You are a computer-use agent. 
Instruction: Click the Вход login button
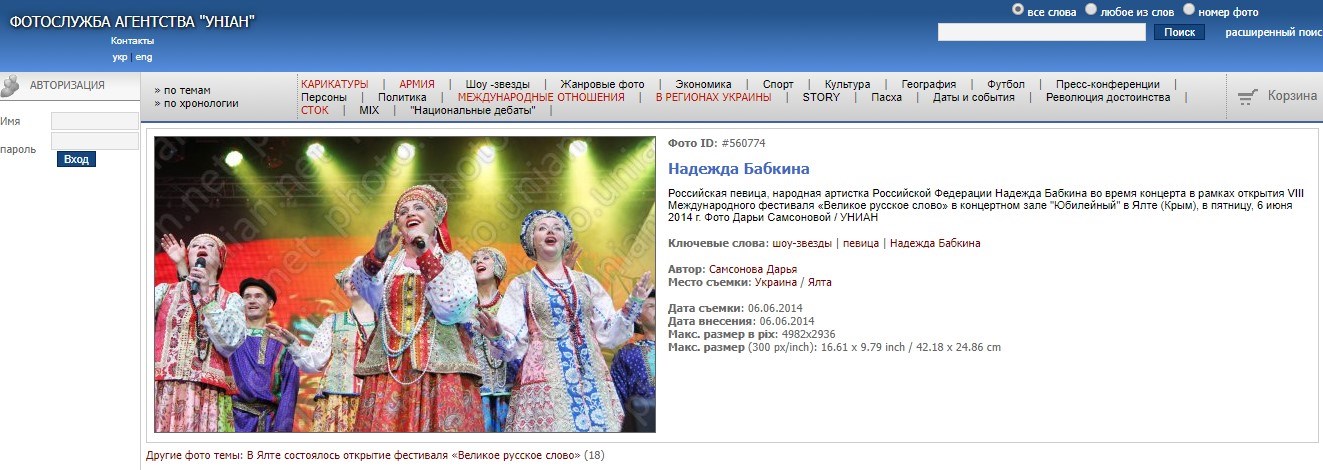click(x=76, y=159)
